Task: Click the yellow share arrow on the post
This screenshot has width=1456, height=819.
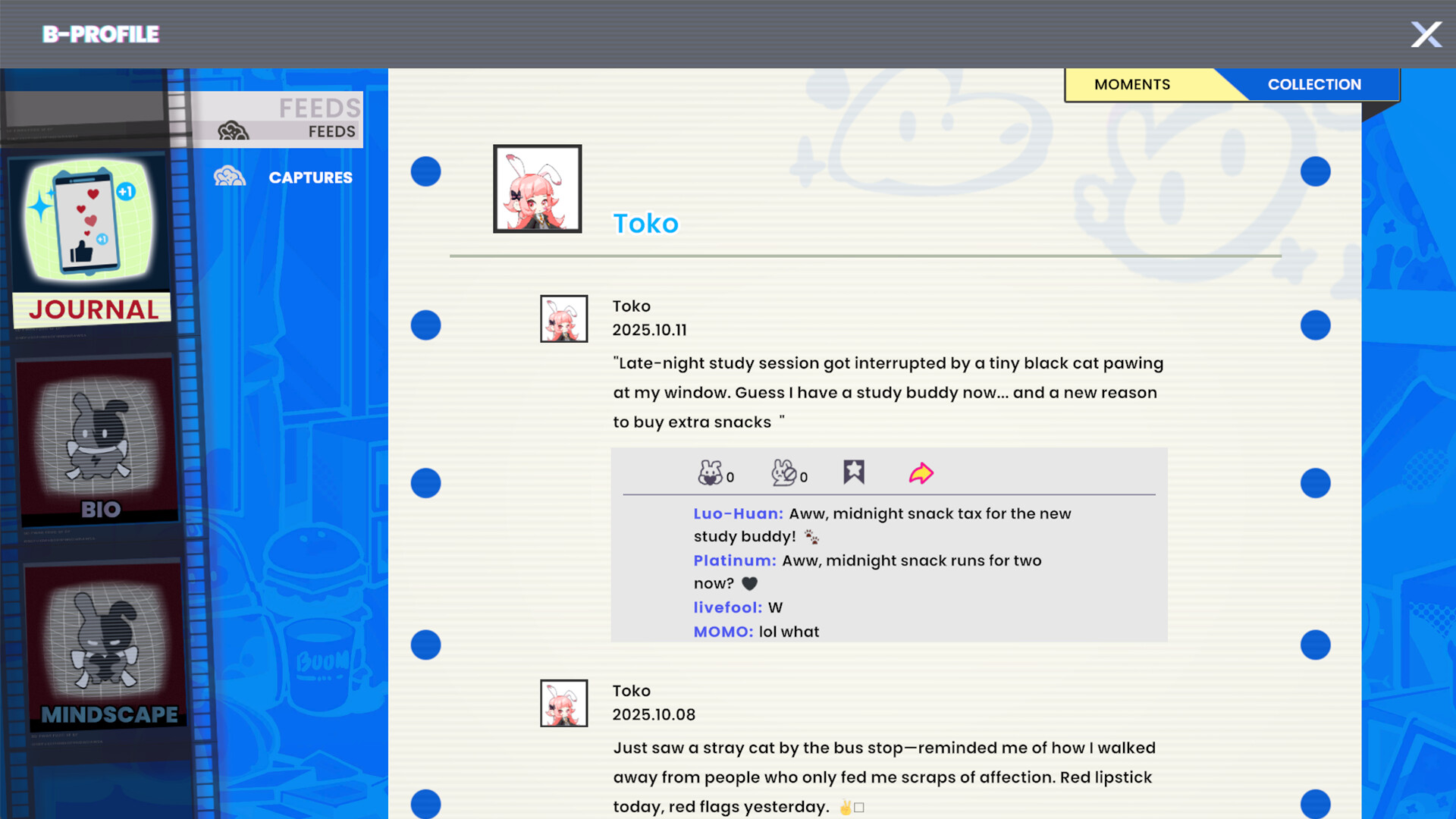Action: pos(919,473)
